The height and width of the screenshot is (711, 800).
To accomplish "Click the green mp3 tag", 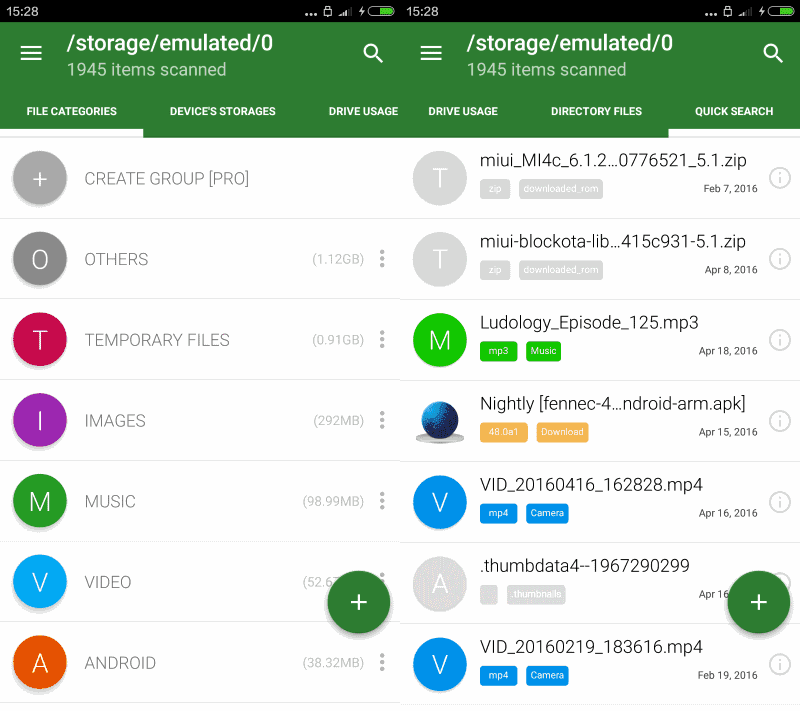I will (498, 351).
